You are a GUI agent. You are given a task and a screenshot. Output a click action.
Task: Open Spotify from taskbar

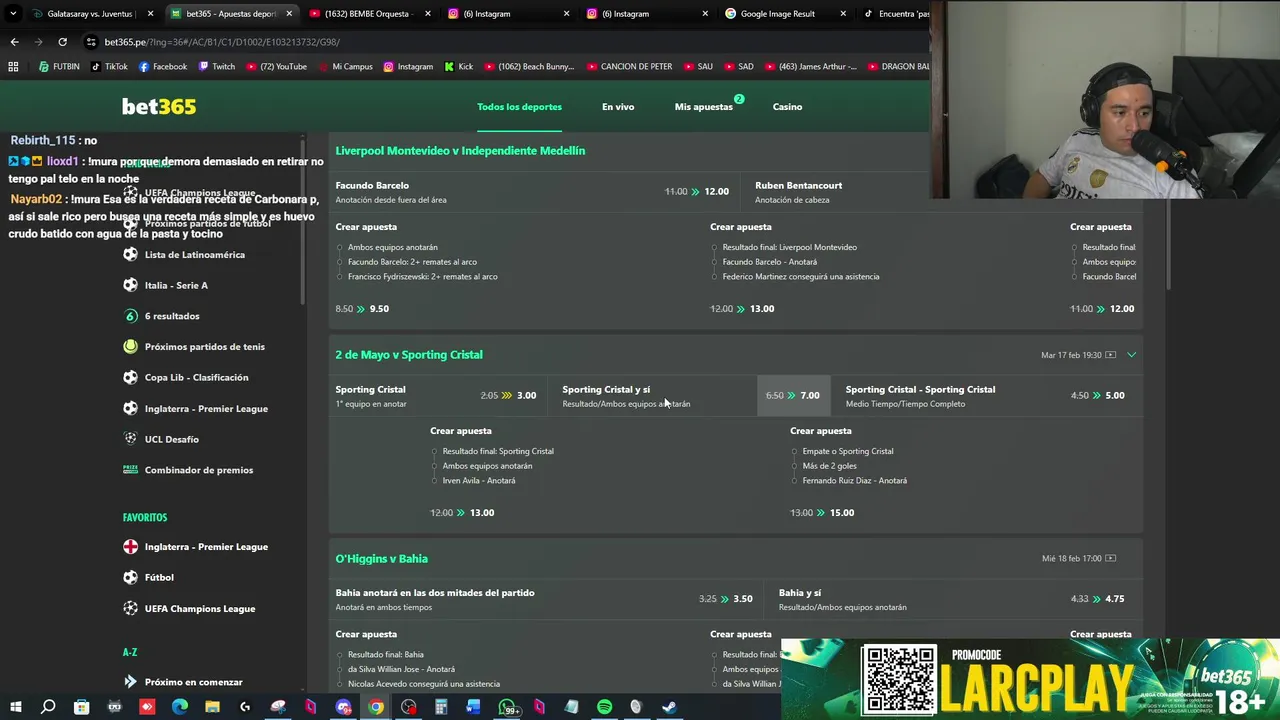click(x=604, y=707)
